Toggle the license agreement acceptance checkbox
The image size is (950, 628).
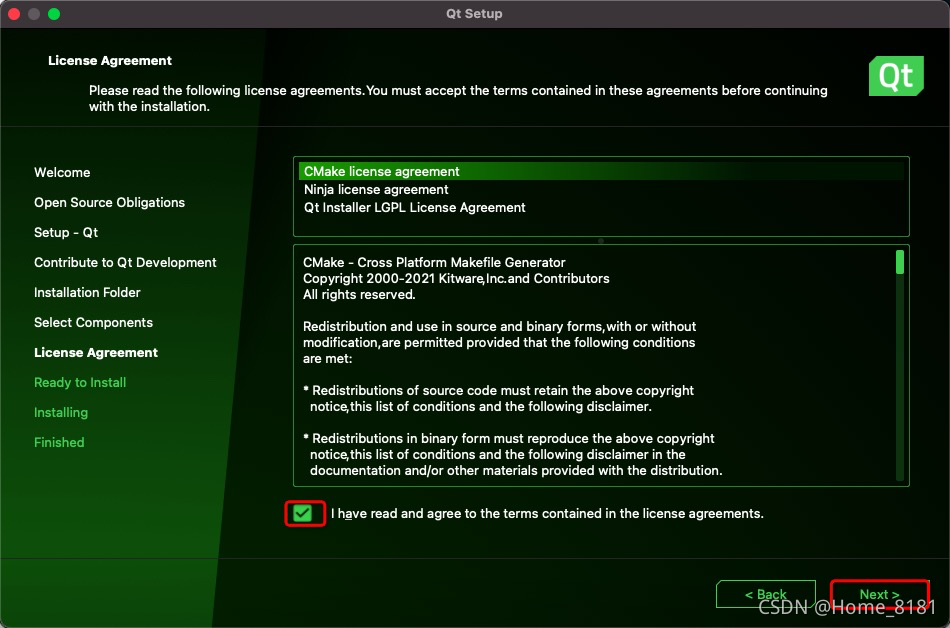302,514
